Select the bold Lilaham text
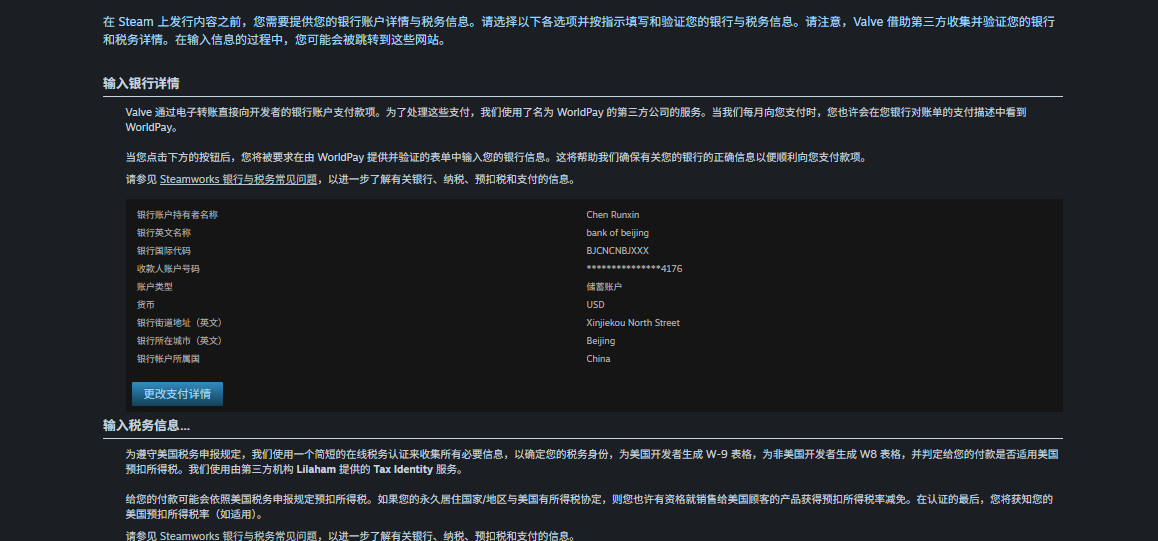Viewport: 1158px width, 541px height. click(x=316, y=469)
